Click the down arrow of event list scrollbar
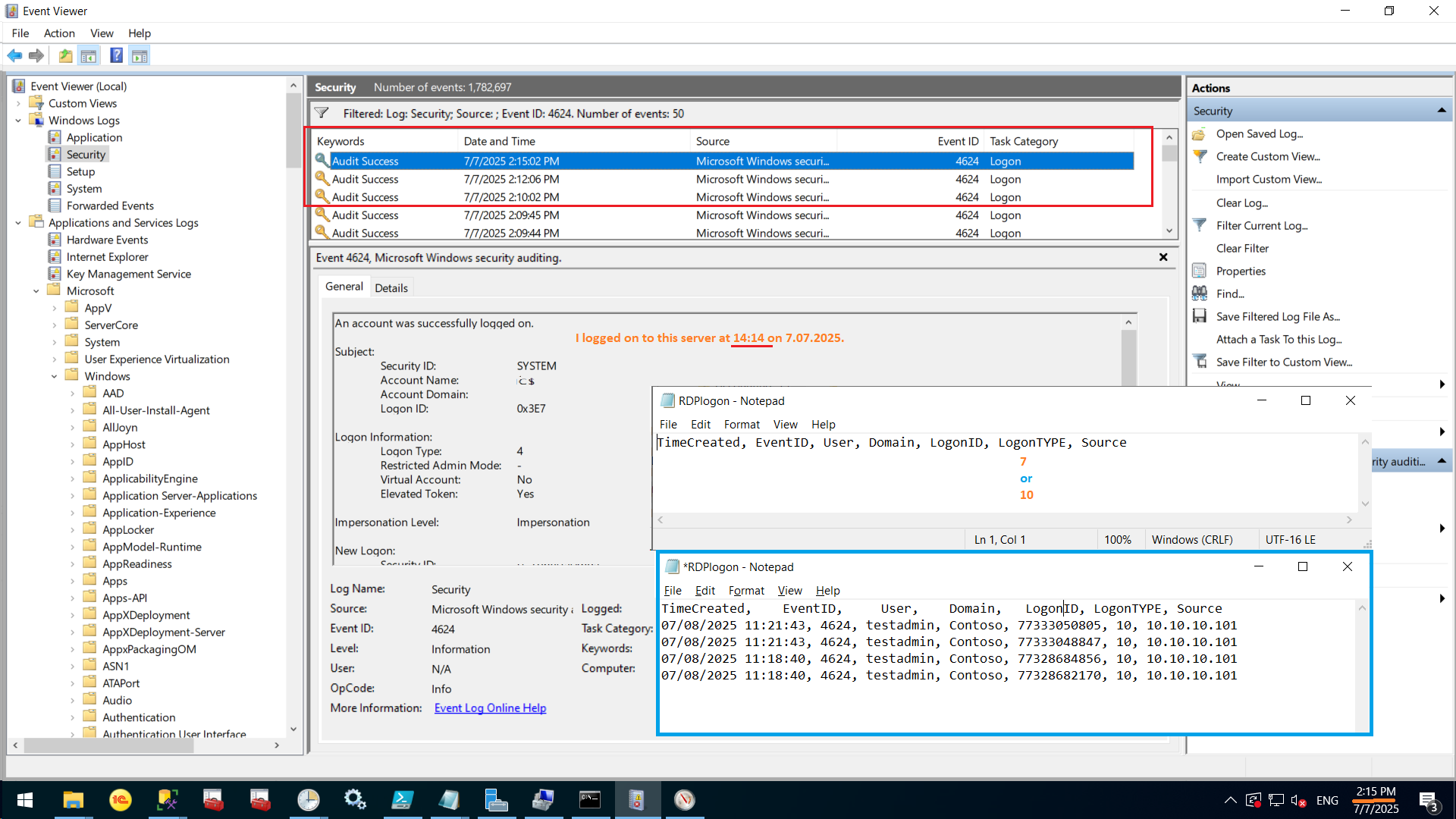 pyautogui.click(x=1169, y=231)
